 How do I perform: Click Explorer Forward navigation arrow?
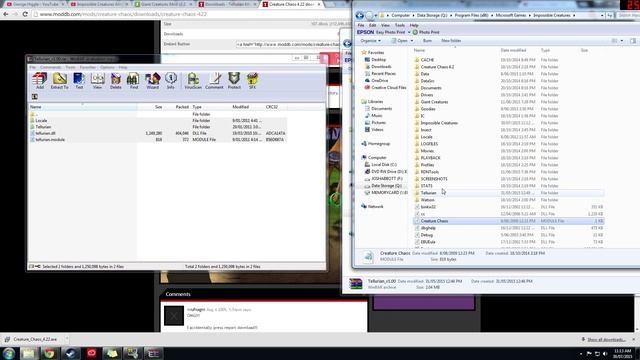pos(370,16)
